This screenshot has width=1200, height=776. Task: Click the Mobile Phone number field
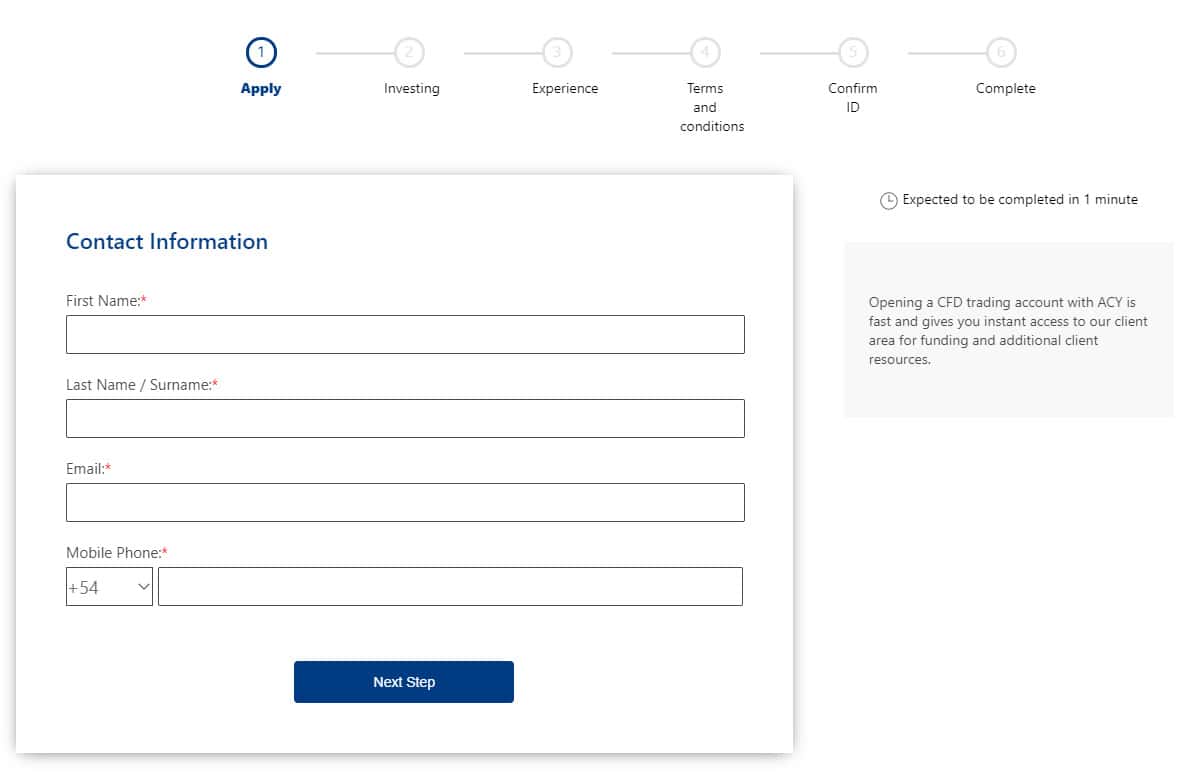[x=450, y=587]
